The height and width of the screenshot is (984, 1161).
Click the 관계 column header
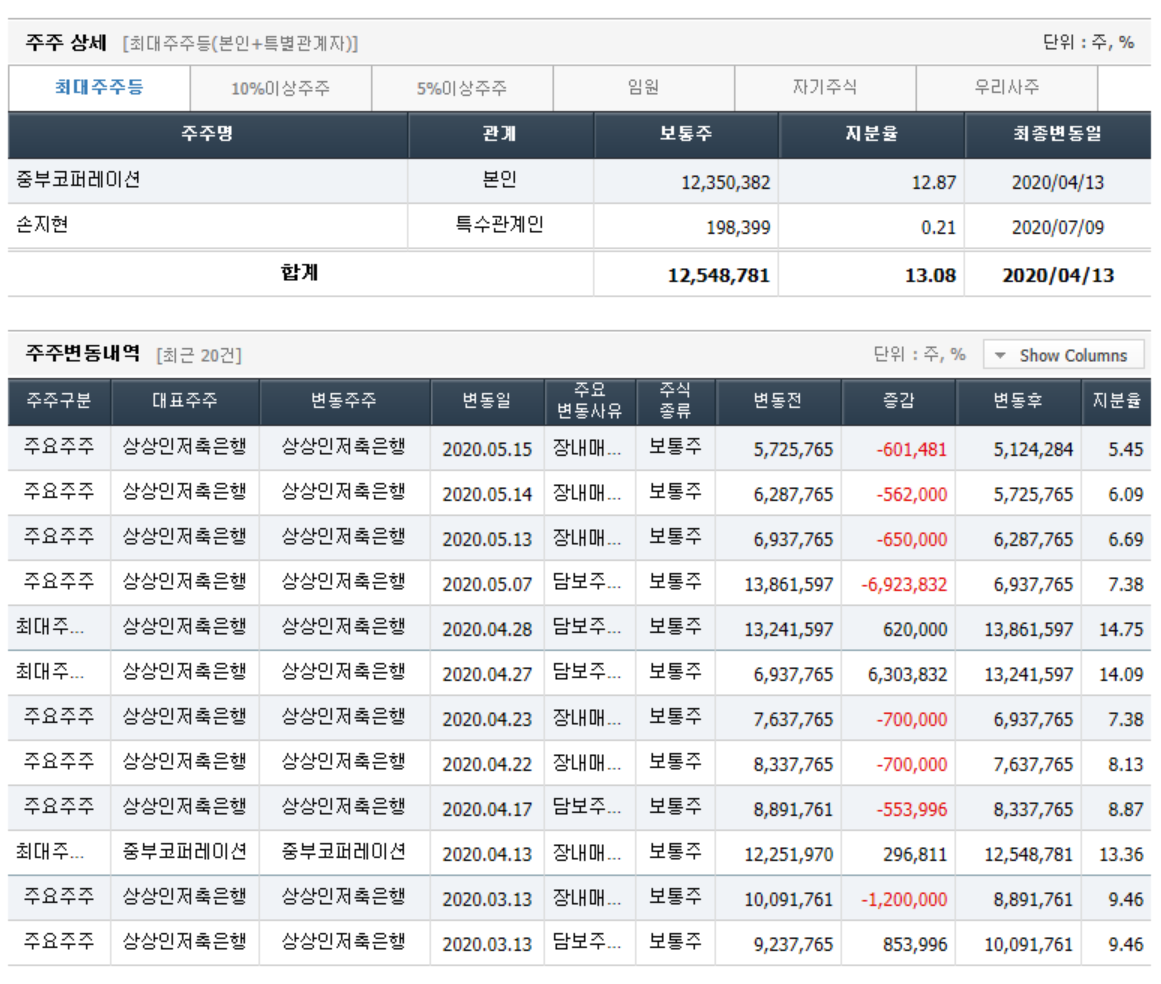pyautogui.click(x=500, y=135)
